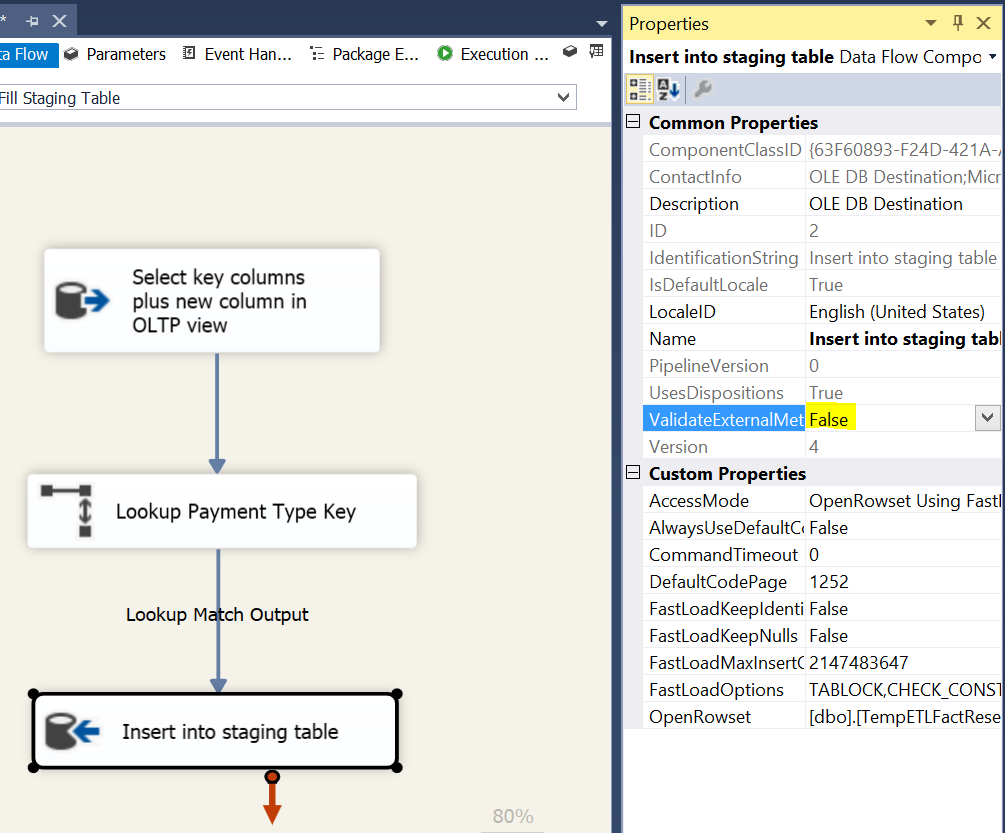Open ValidateExternalMetadata value dropdown
1005x833 pixels.
(987, 419)
